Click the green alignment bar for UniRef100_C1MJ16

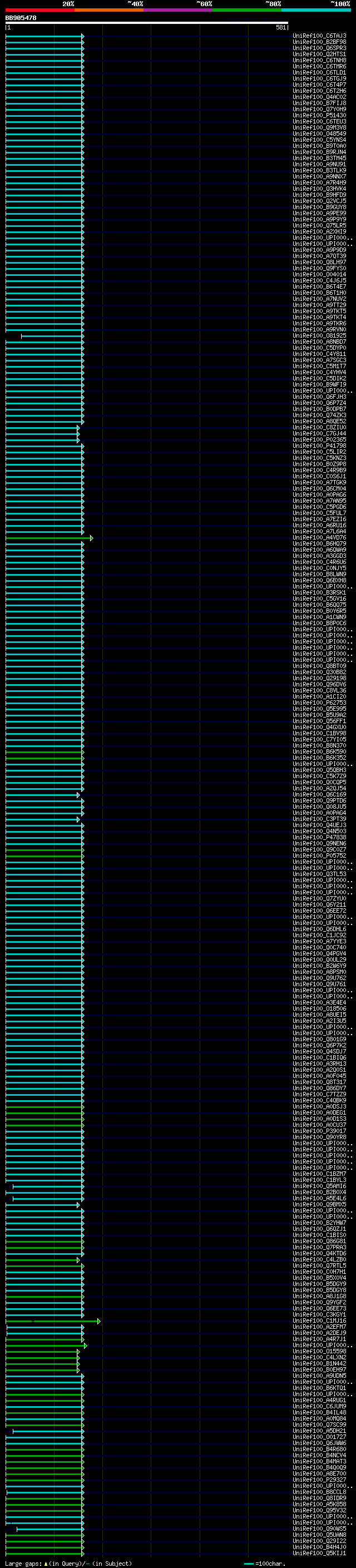(53, 1321)
